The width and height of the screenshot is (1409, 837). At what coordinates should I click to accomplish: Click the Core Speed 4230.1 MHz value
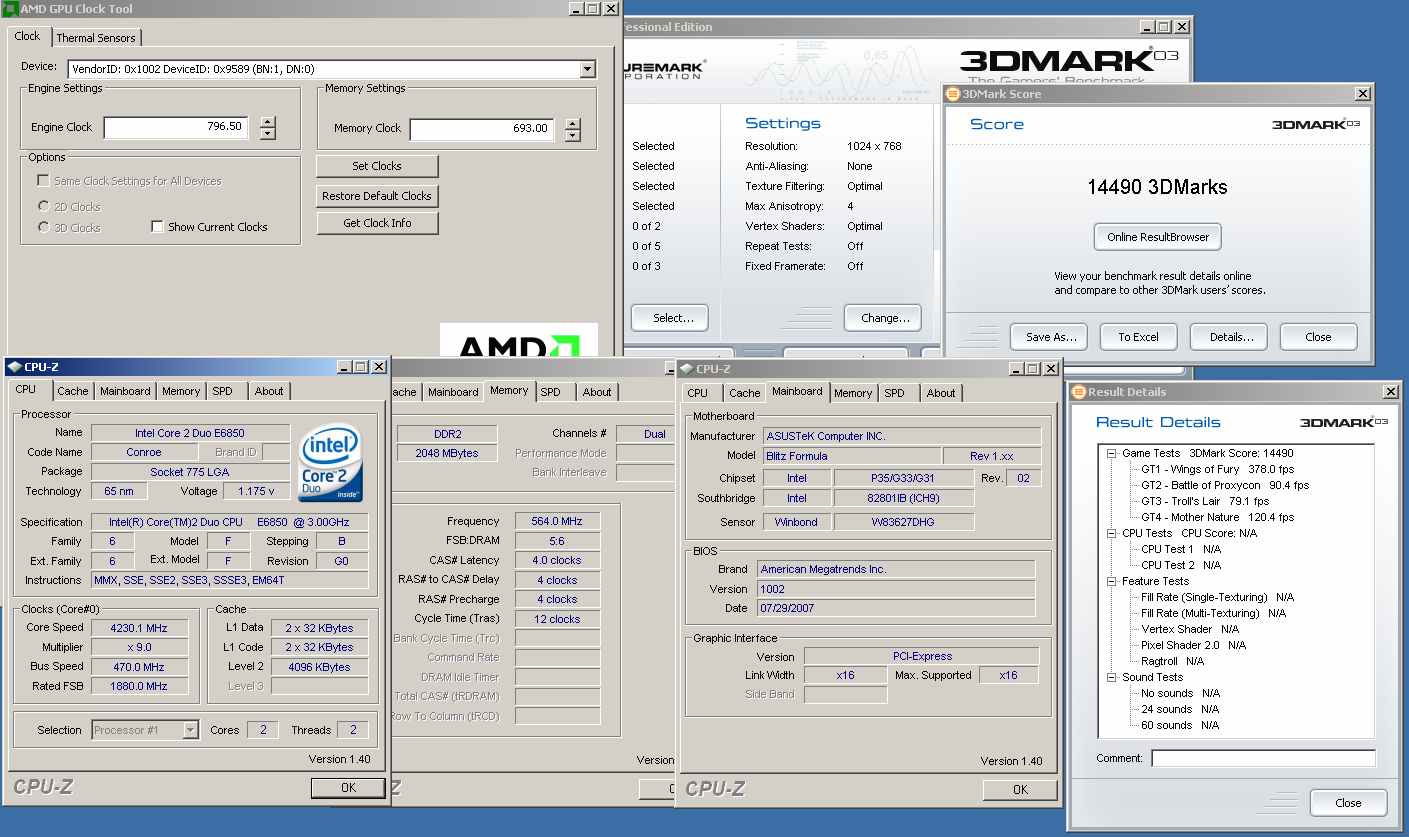[x=139, y=628]
